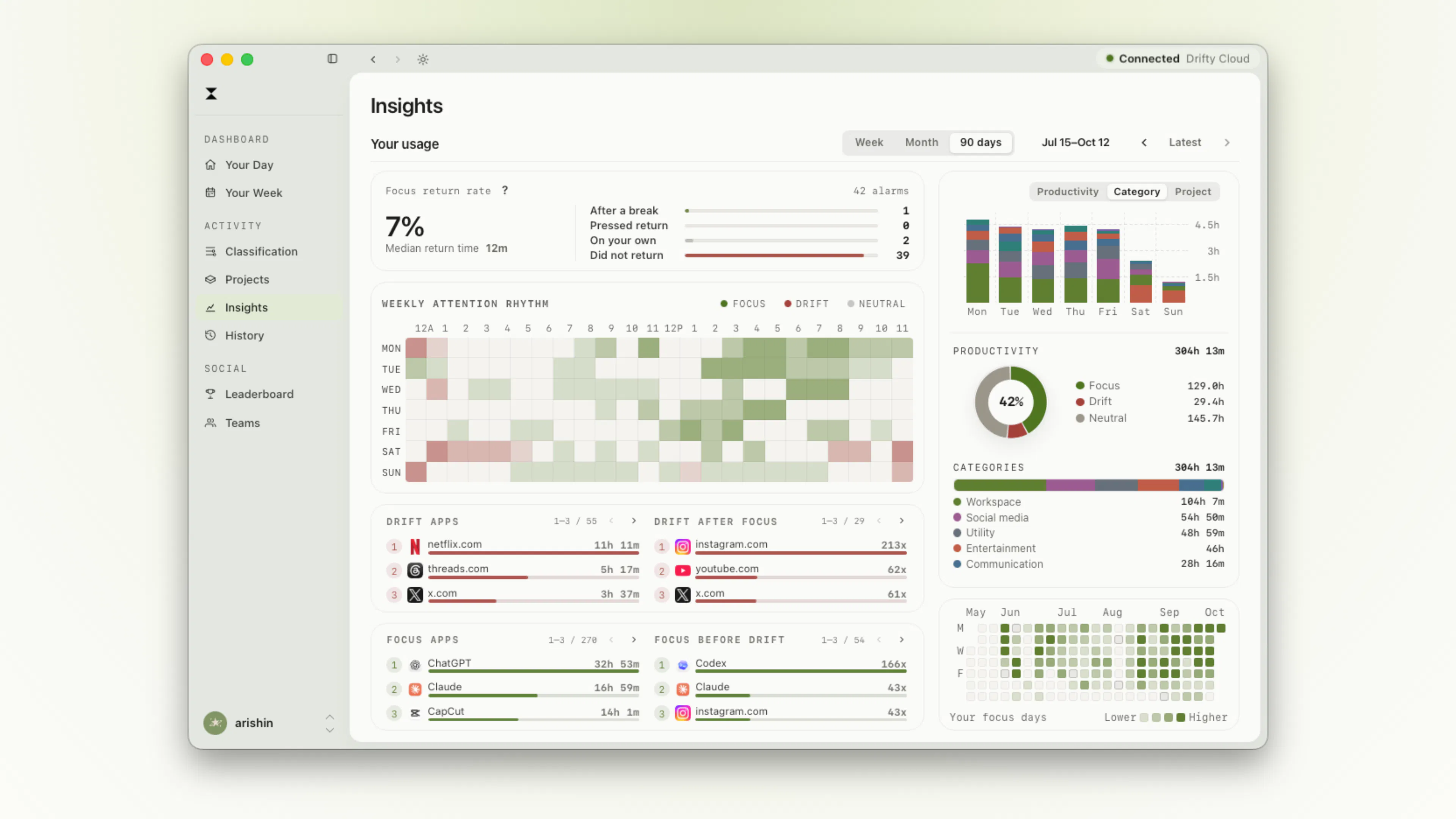This screenshot has width=1456, height=819.
Task: Click the Claude icon in Focus Apps
Action: (415, 689)
